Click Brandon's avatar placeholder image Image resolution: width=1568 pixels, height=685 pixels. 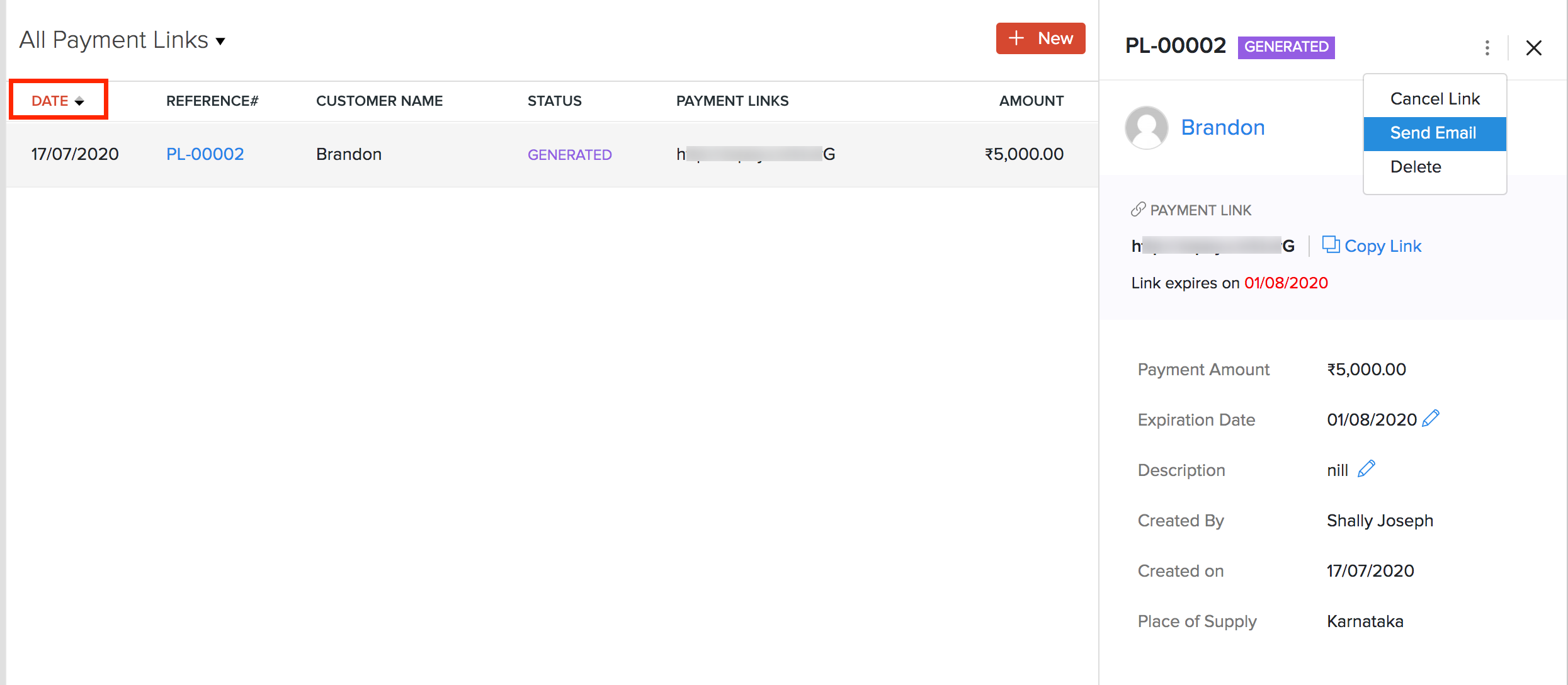click(1146, 128)
